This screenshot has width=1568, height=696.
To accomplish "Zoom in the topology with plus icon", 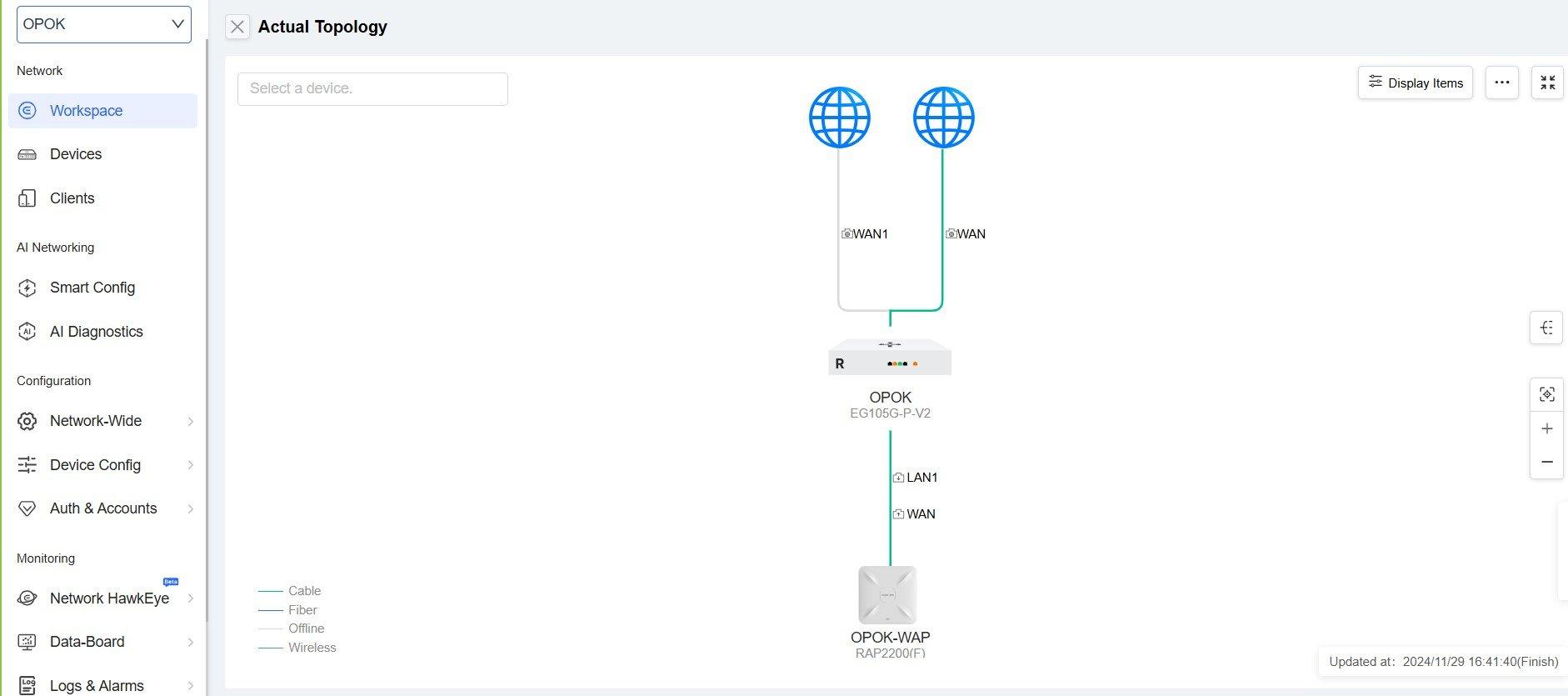I will (1547, 429).
